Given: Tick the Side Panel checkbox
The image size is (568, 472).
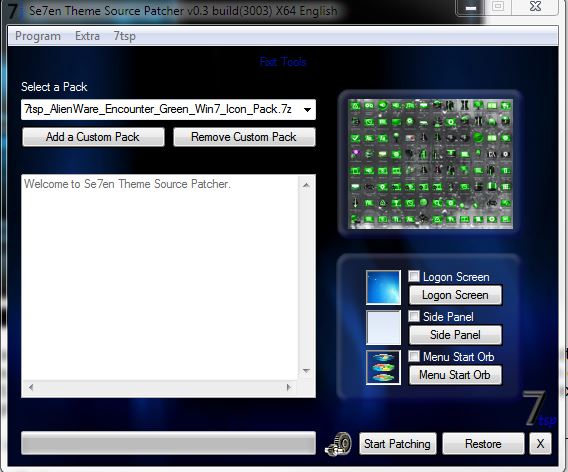Looking at the screenshot, I should click(x=414, y=316).
